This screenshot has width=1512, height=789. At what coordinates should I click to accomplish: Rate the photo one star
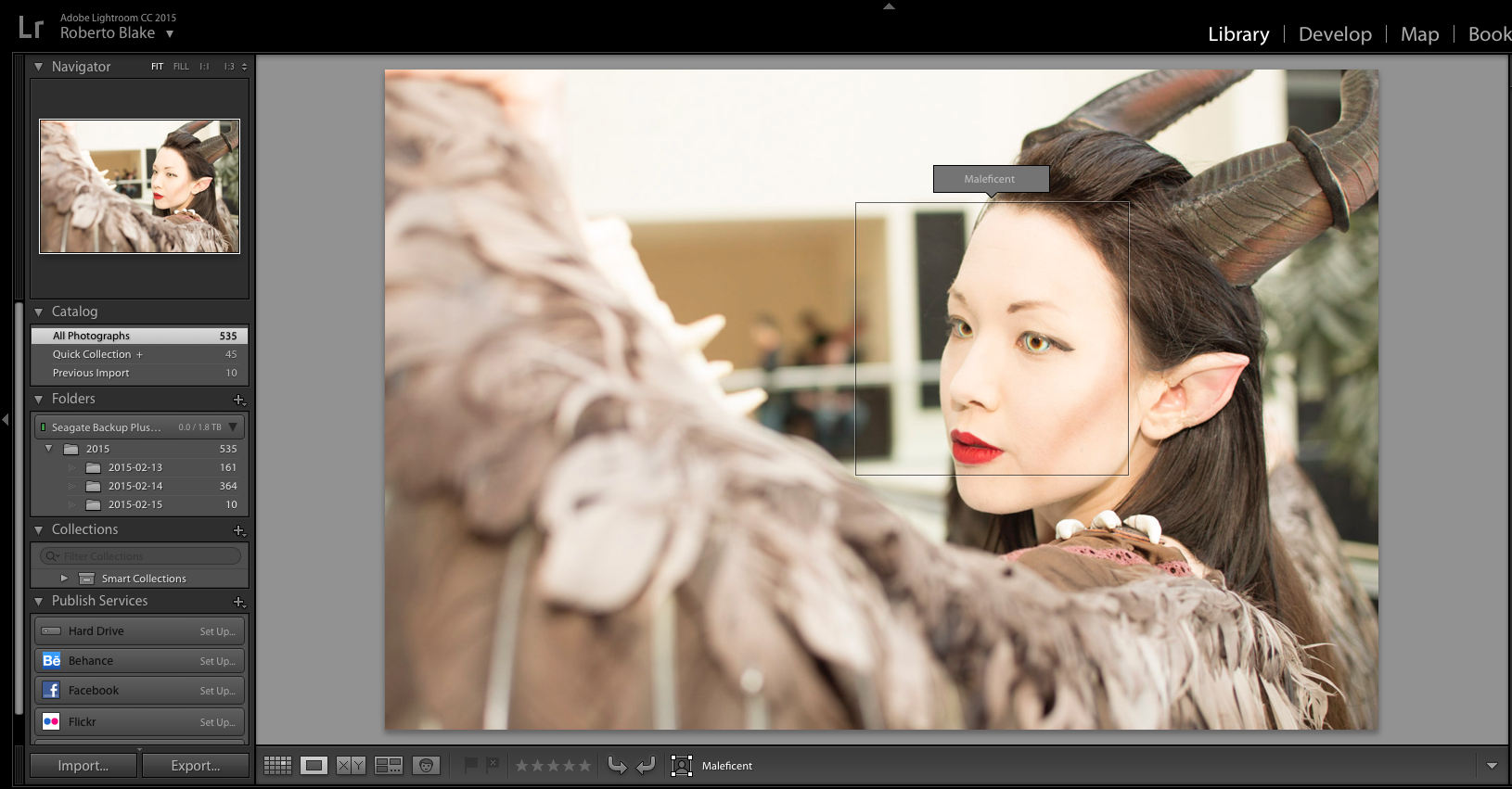(x=522, y=766)
